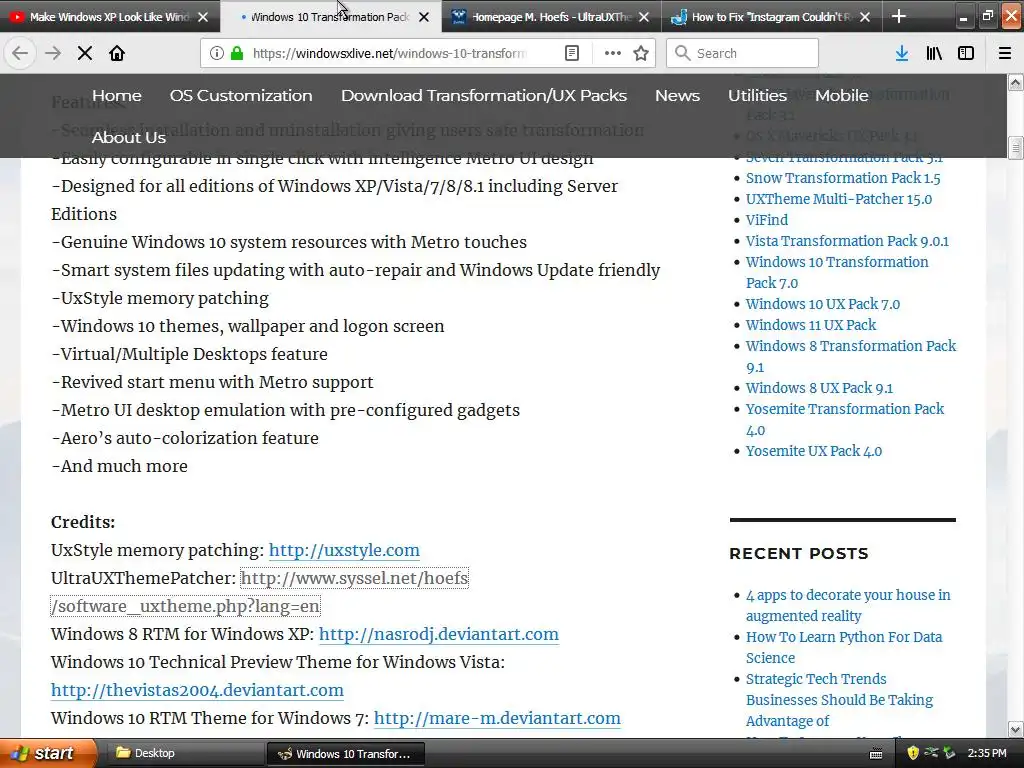Open Strategic Tech Trends recent post
This screenshot has width=1024, height=768.
[839, 700]
